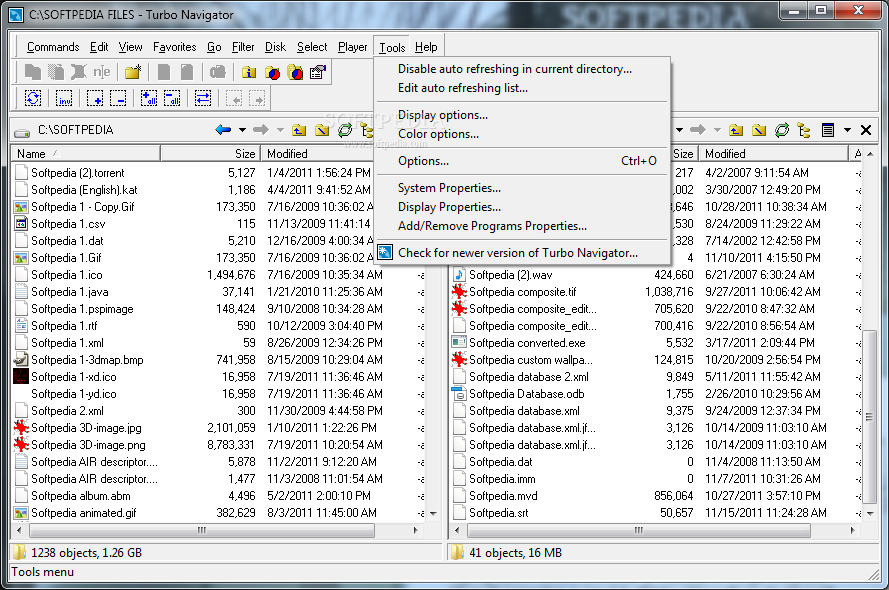Invert selection with the 'inv' icon
889x590 pixels.
[x=64, y=99]
